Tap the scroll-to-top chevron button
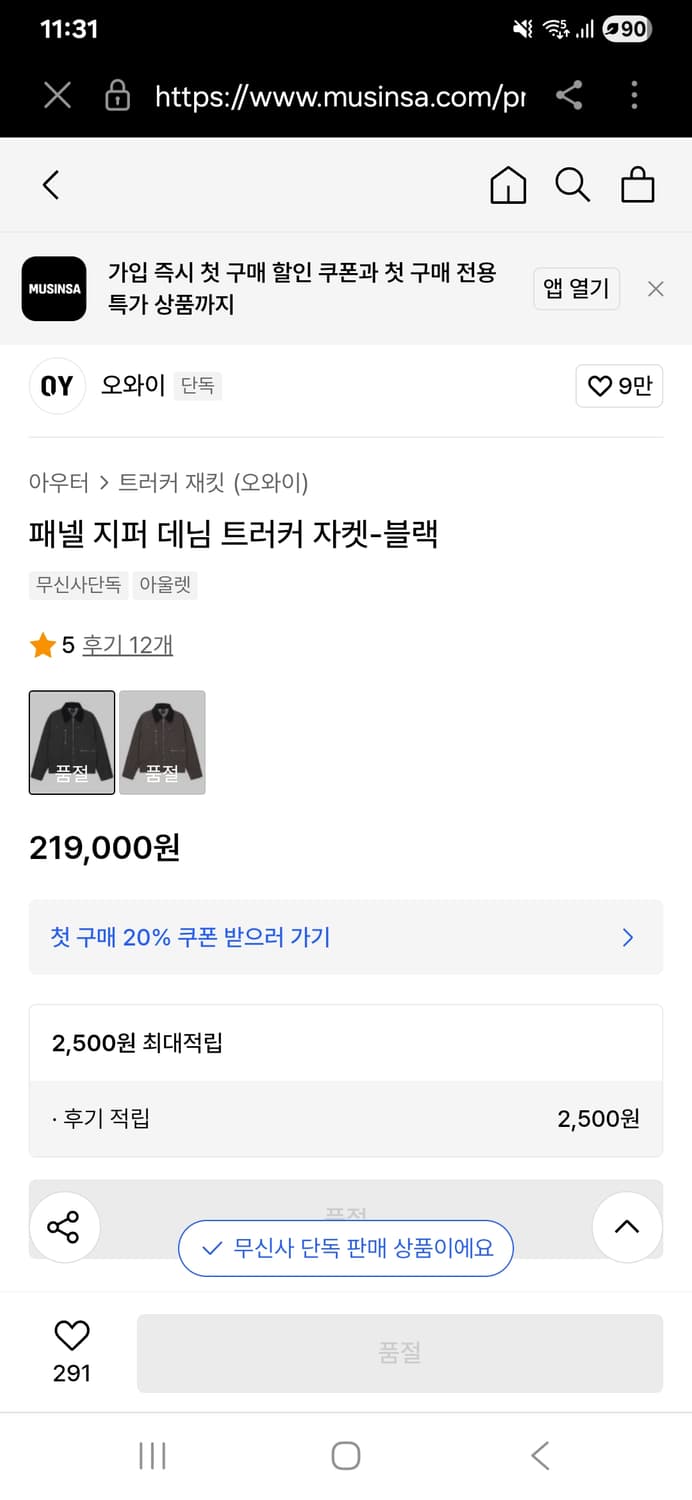The height and width of the screenshot is (1500, 692). pyautogui.click(x=627, y=1226)
